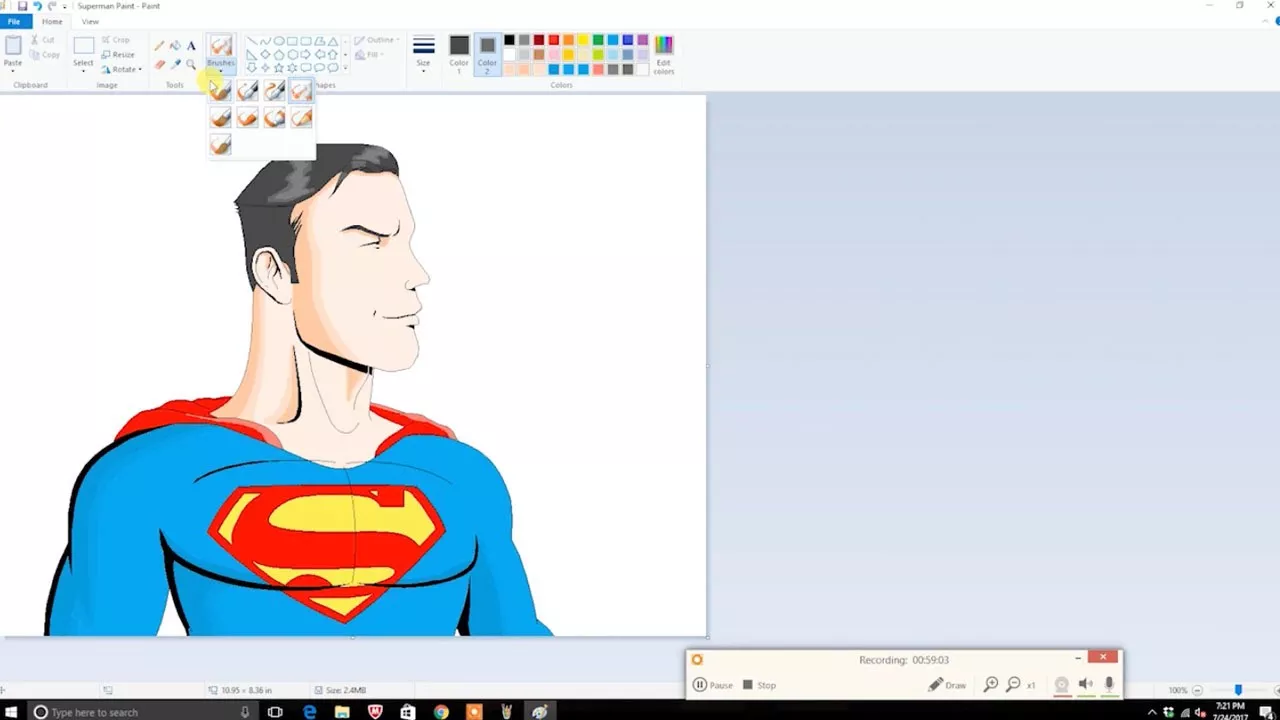Pick the yellow color swatch
The height and width of the screenshot is (720, 1280).
coord(583,40)
